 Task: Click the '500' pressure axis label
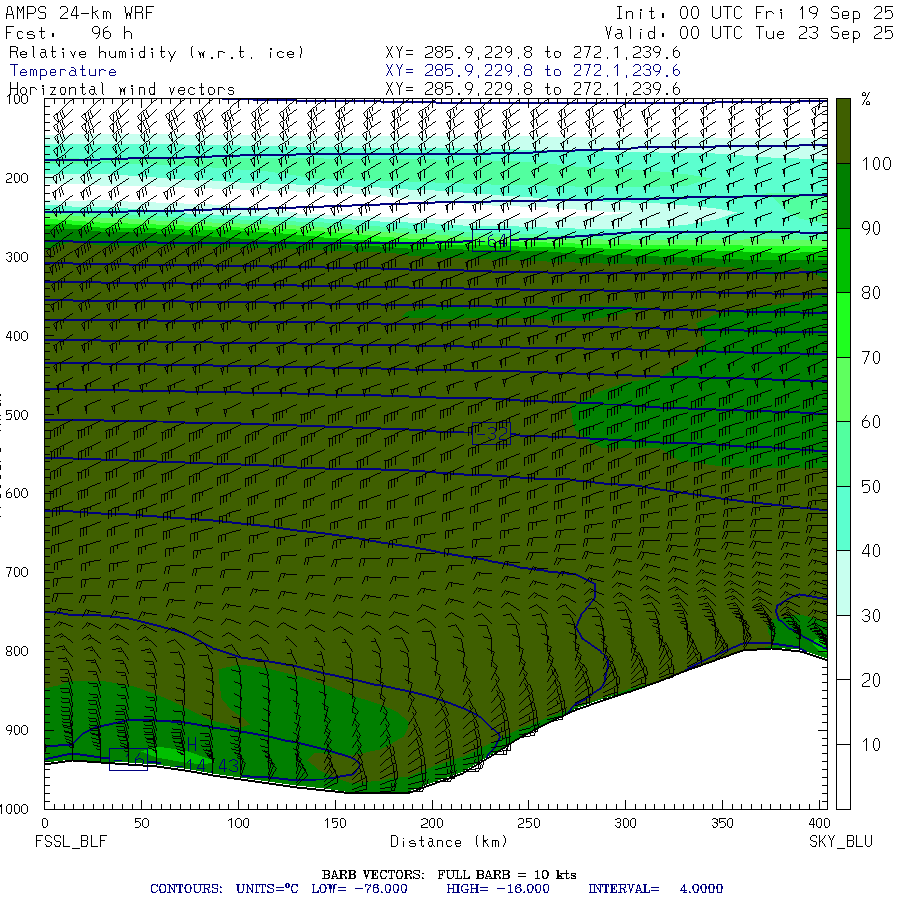[x=17, y=415]
